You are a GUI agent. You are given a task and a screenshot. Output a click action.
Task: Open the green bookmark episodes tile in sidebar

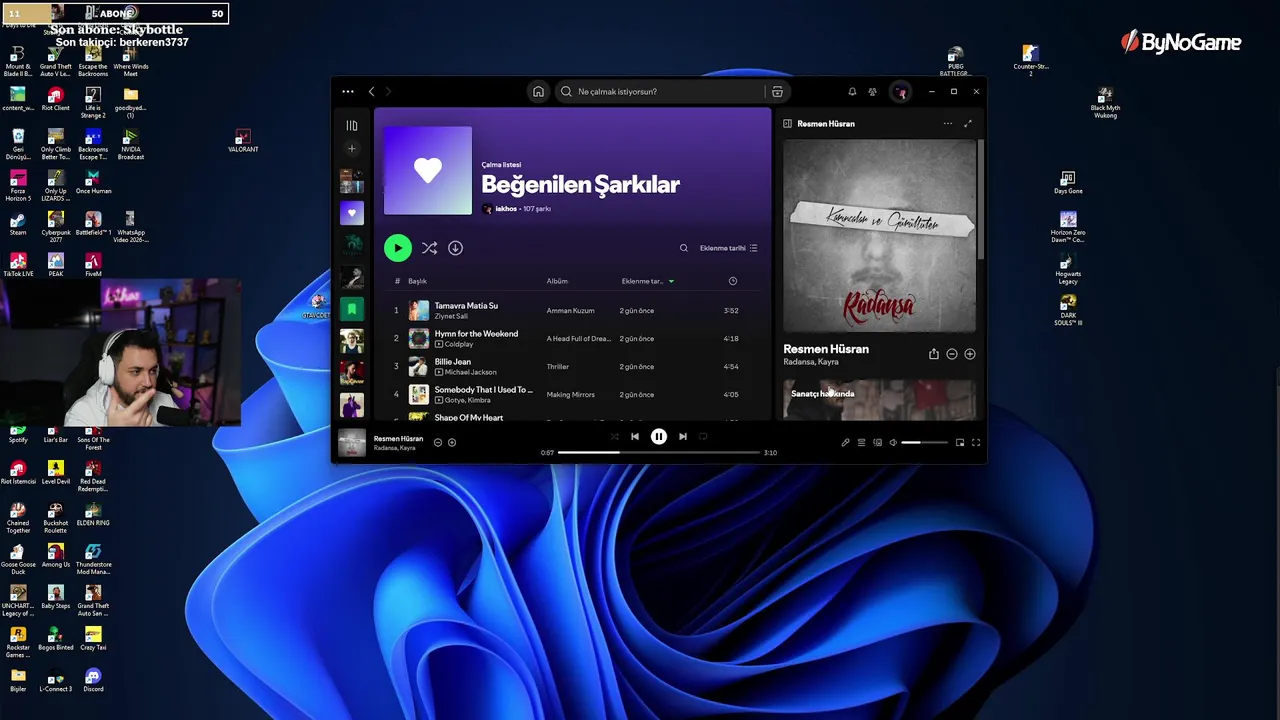click(x=351, y=309)
